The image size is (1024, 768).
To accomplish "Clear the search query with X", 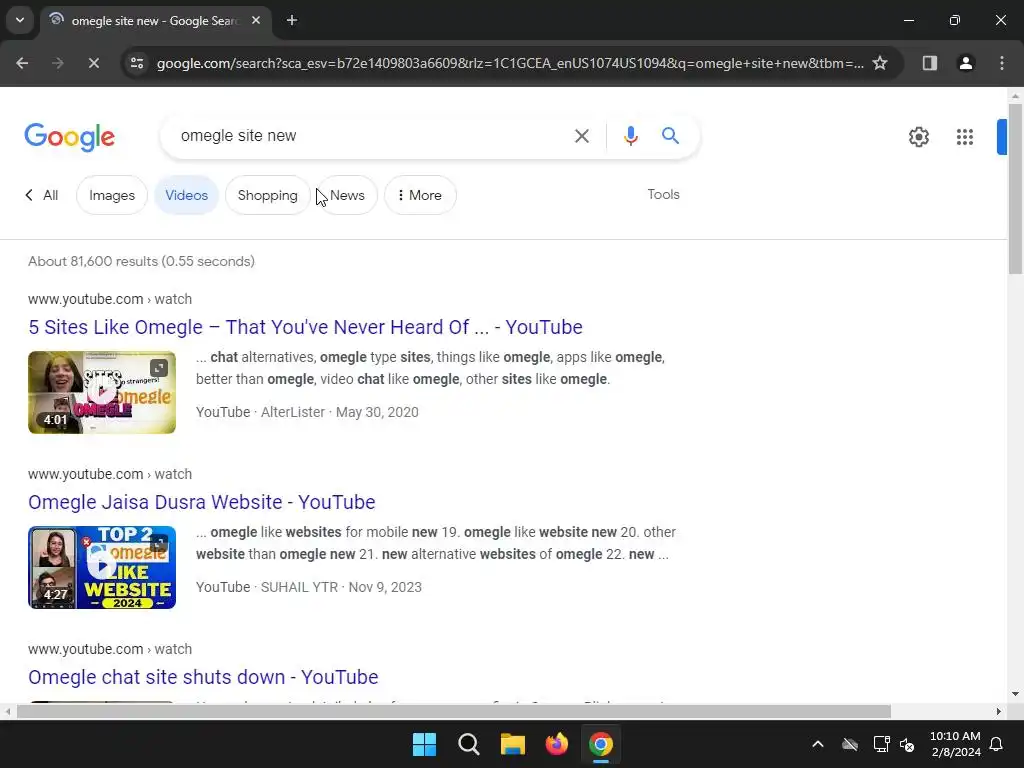I will 581,136.
